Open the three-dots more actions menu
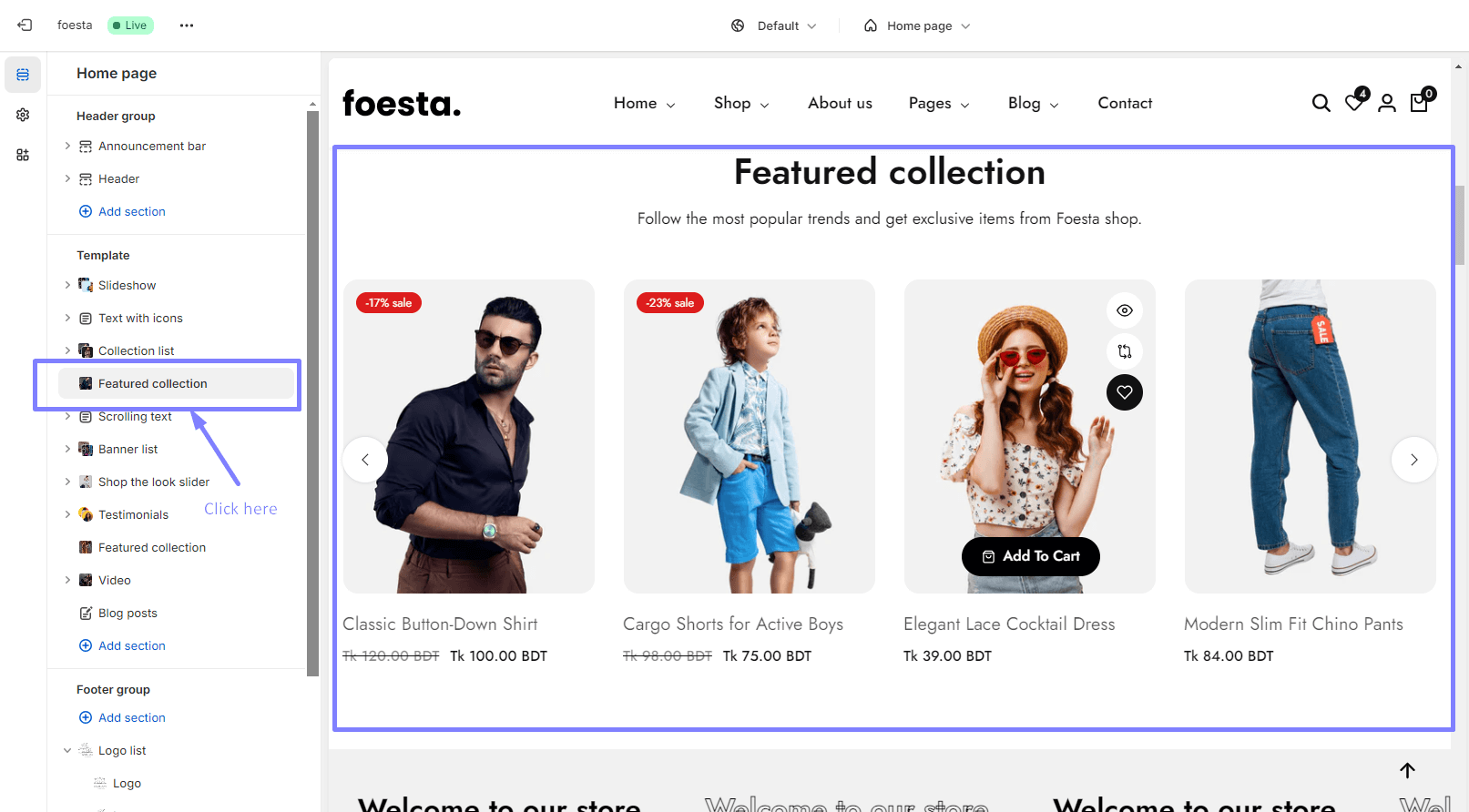Screen dimensions: 1469x812 click(187, 25)
